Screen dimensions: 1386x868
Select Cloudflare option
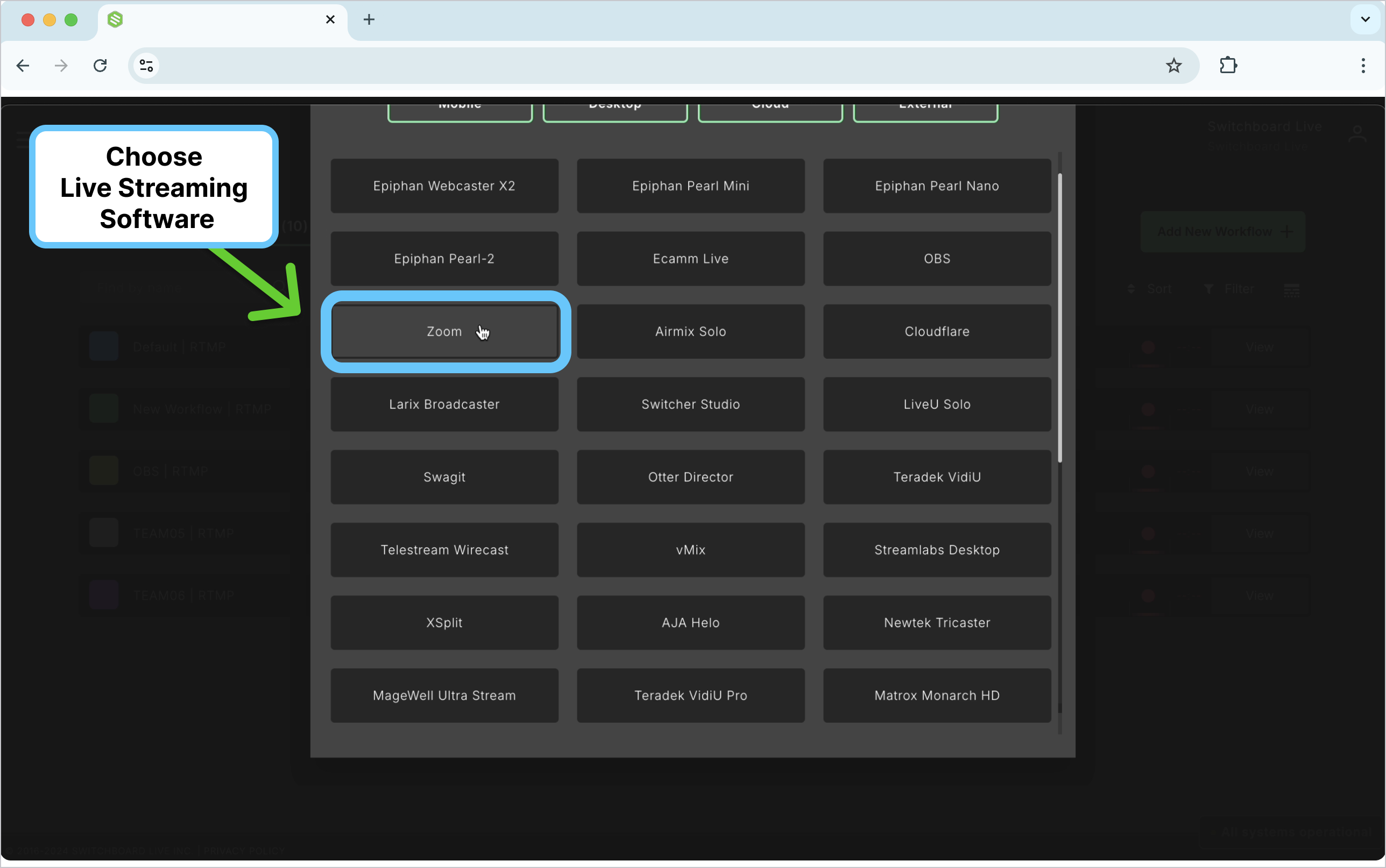point(937,332)
